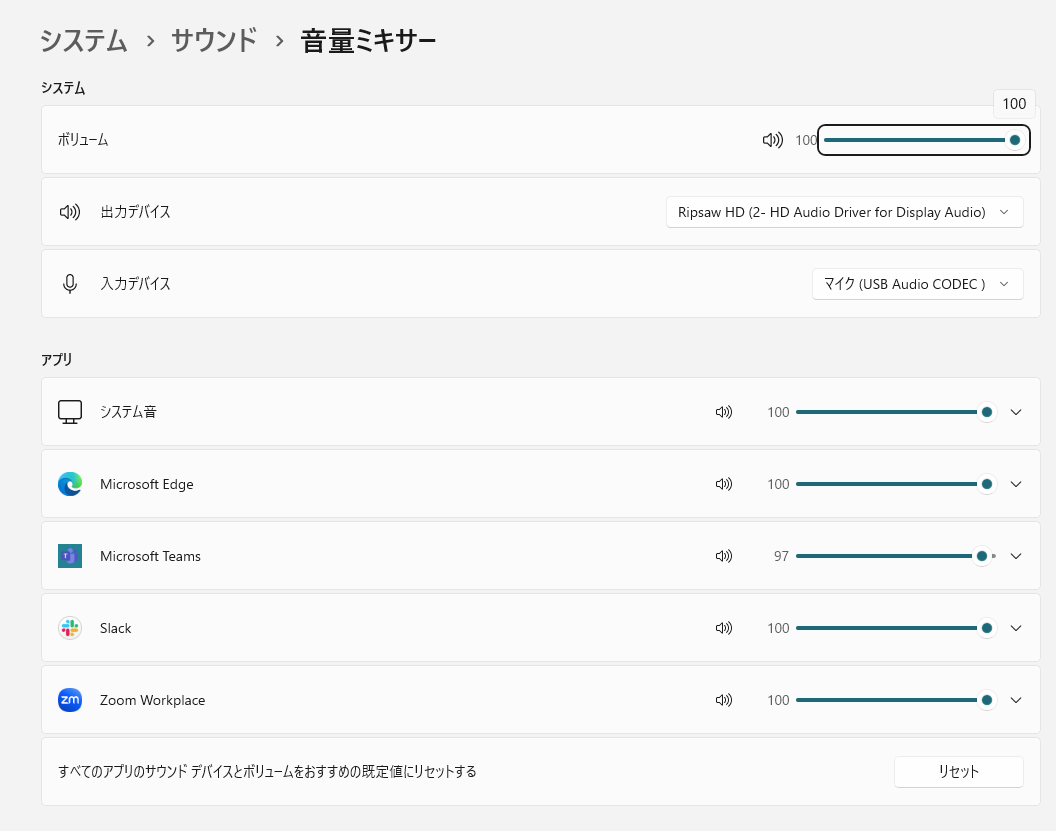This screenshot has width=1056, height=831.
Task: Click the Zoom Workplace app icon
Action: pyautogui.click(x=70, y=700)
